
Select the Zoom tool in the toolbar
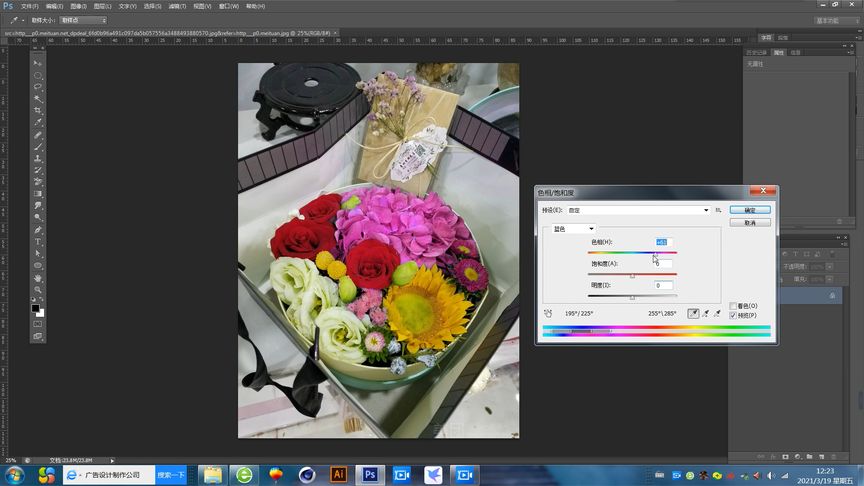click(38, 290)
